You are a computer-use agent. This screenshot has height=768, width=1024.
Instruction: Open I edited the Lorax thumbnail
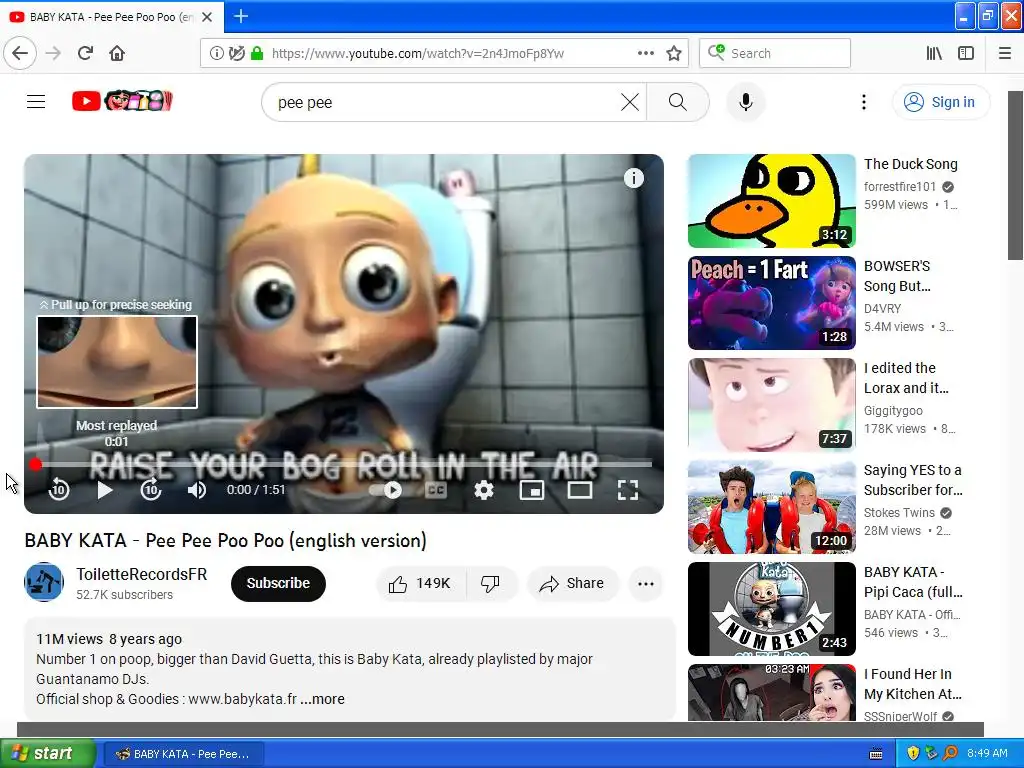[771, 405]
